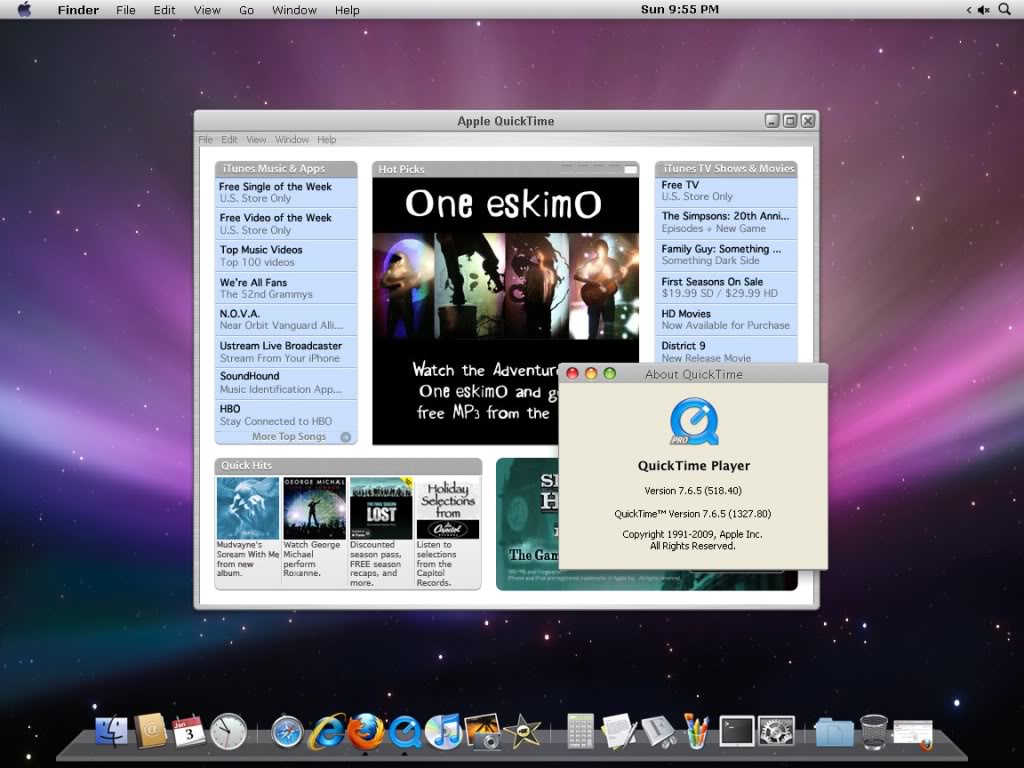Open We're All Fans Grammys link
The width and height of the screenshot is (1024, 768).
tap(286, 288)
